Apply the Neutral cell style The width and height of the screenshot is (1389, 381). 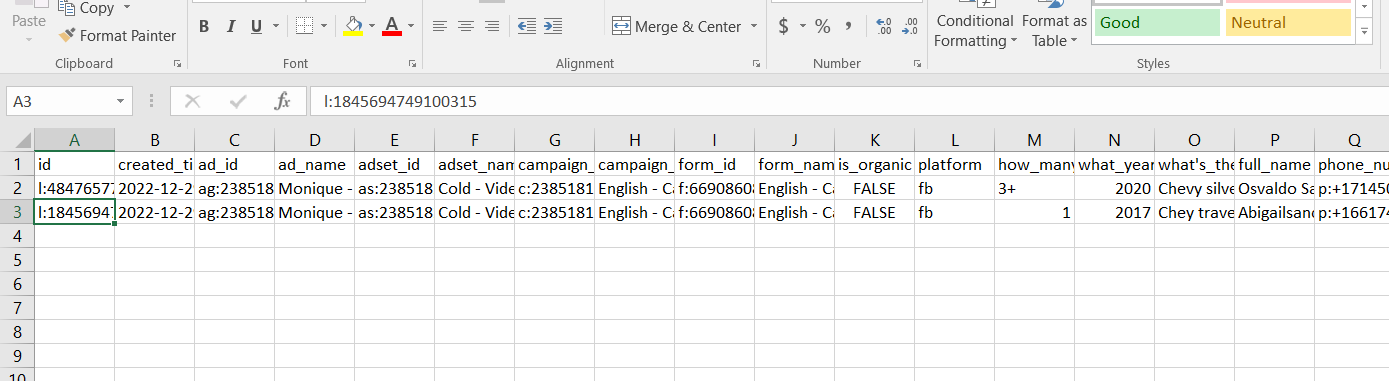coord(1288,23)
